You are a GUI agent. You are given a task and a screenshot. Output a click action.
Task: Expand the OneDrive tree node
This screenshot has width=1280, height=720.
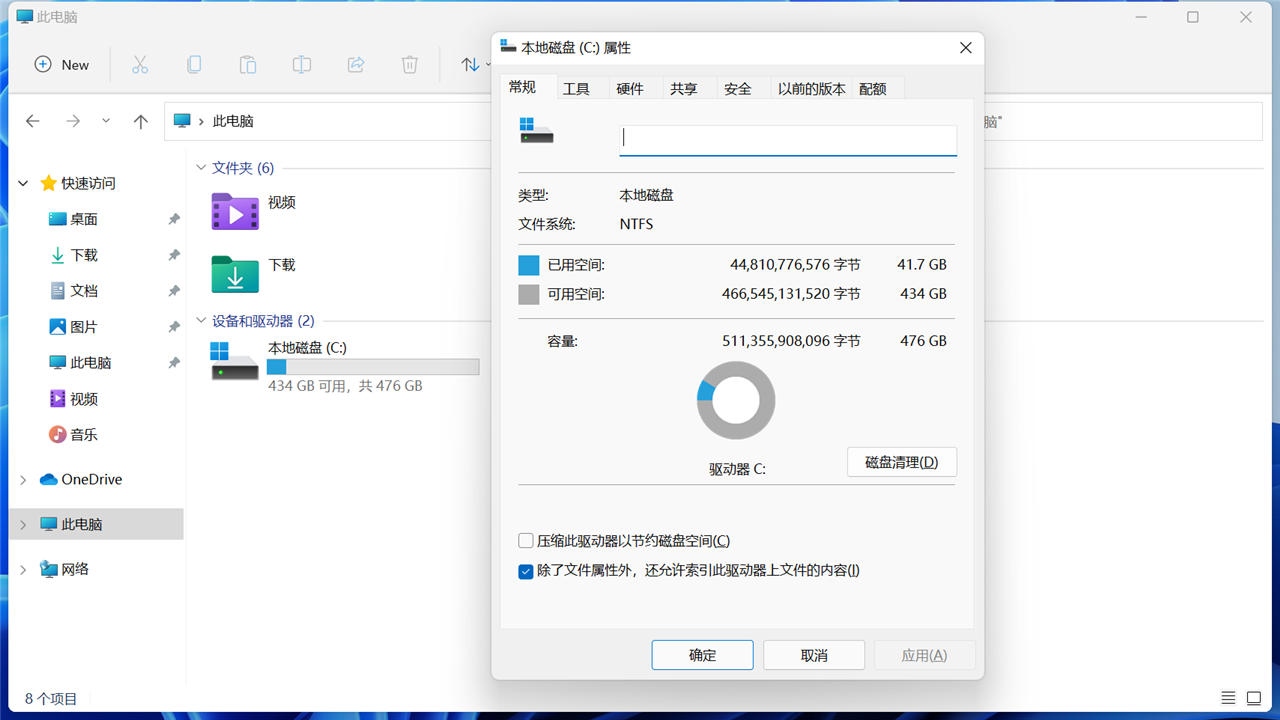point(23,480)
